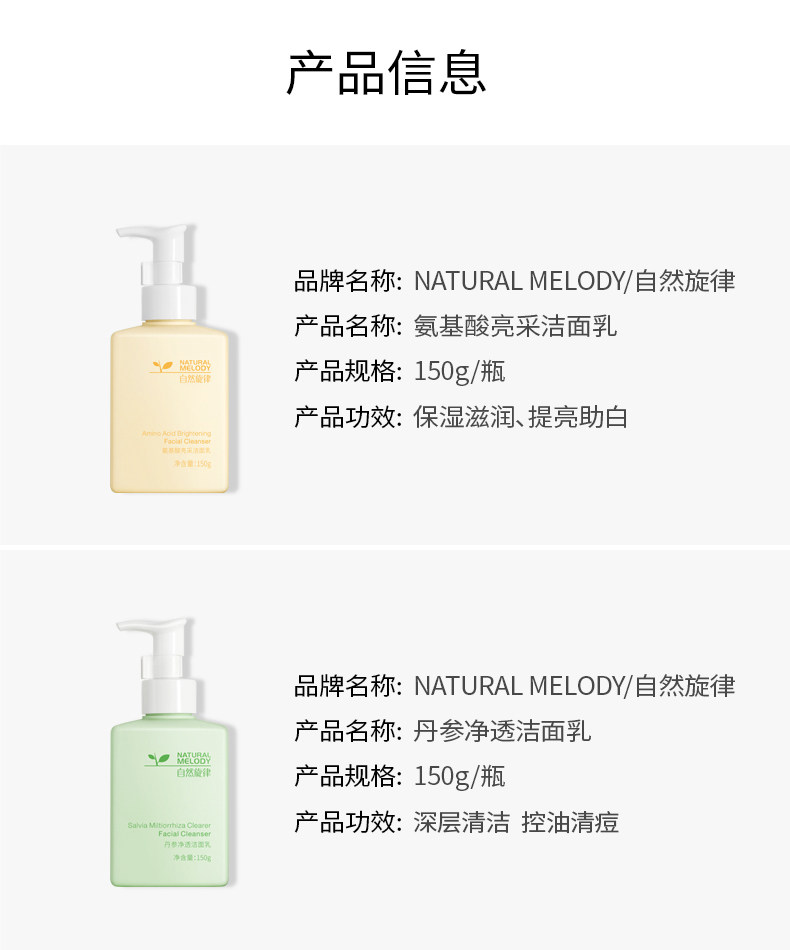Click 150g/瓶 specification of the green product
790x950 pixels.
[x=459, y=777]
